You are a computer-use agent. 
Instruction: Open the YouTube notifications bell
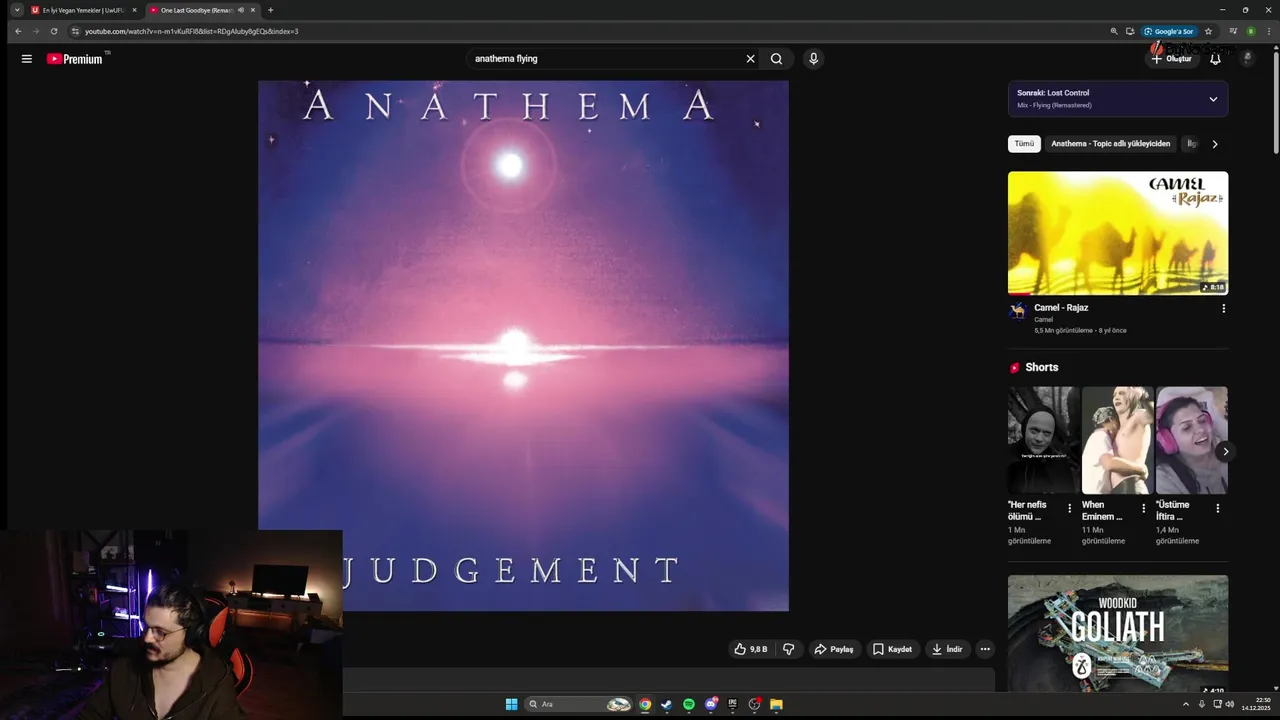1215,59
